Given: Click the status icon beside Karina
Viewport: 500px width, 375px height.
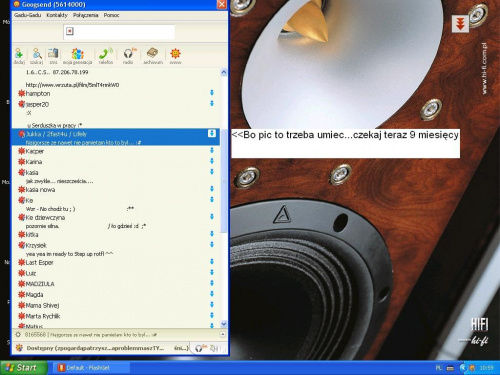Looking at the screenshot, I should click(22, 162).
